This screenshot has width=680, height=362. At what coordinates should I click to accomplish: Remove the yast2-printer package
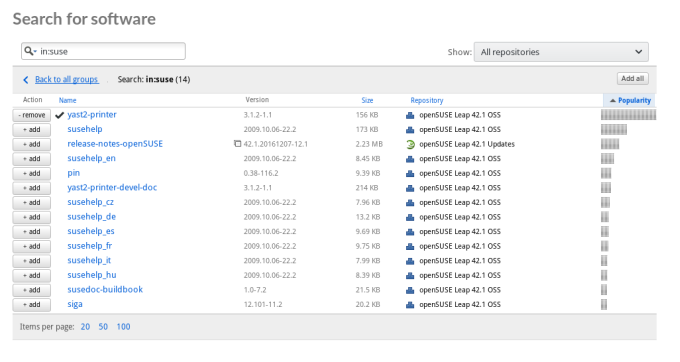[x=32, y=115]
